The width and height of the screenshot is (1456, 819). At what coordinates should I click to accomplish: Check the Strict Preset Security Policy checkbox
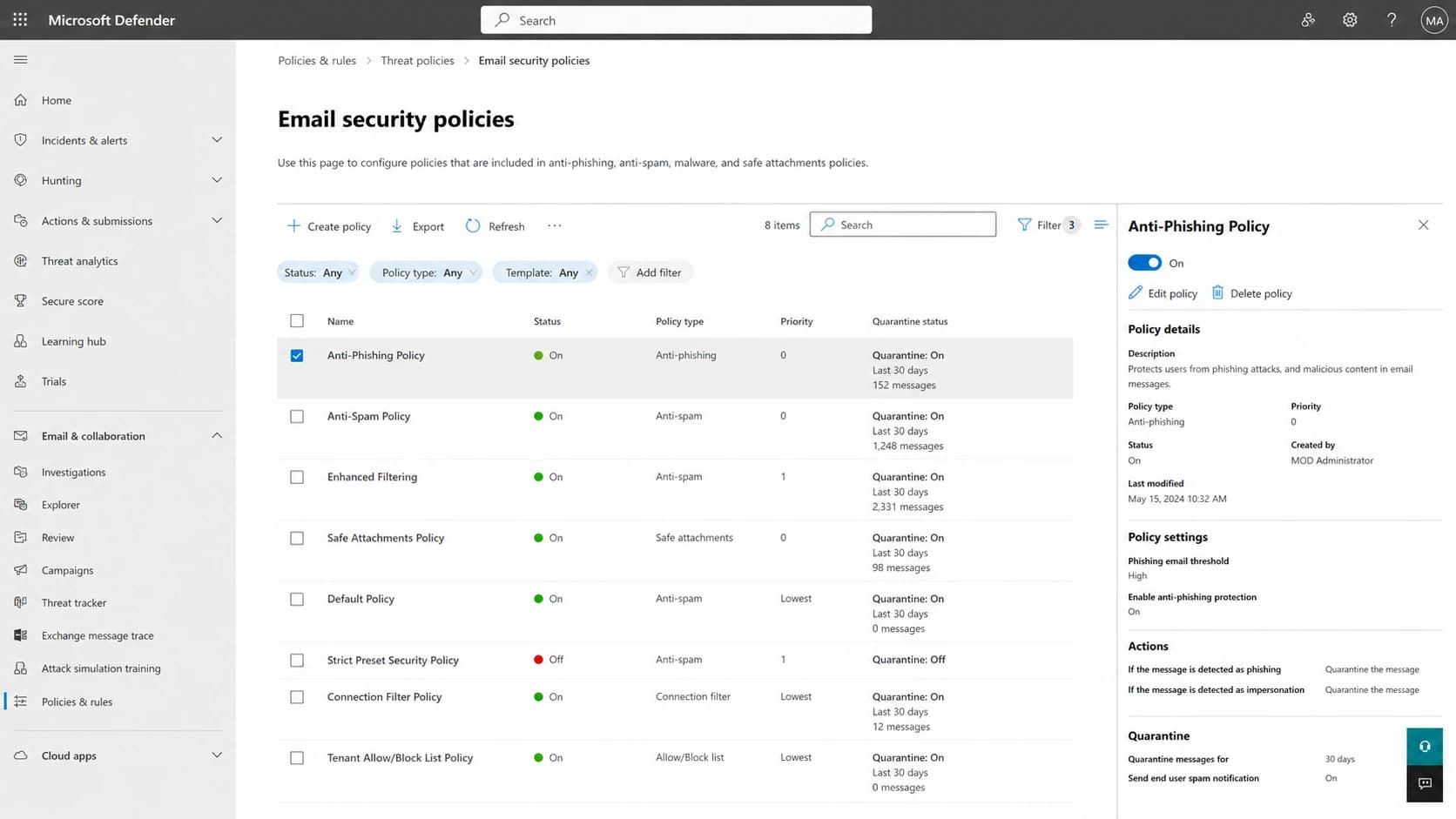pyautogui.click(x=297, y=661)
